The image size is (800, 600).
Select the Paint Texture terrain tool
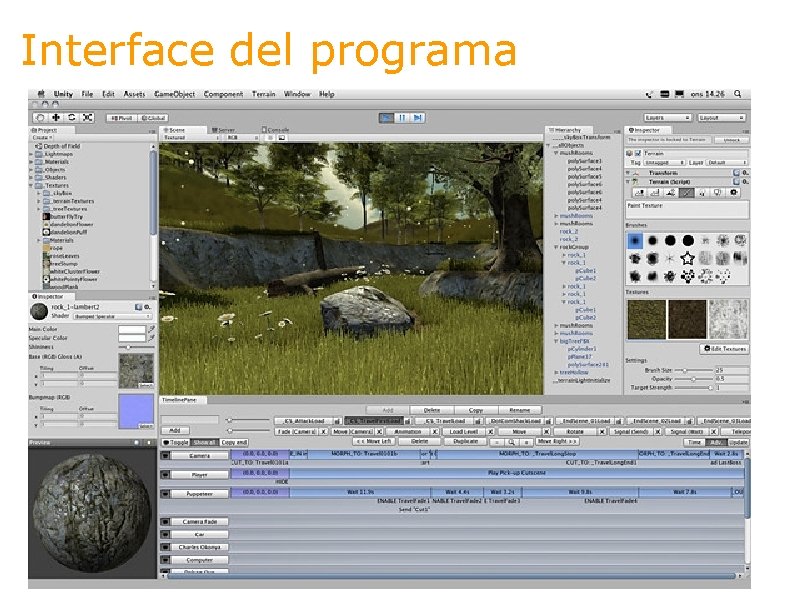coord(687,192)
